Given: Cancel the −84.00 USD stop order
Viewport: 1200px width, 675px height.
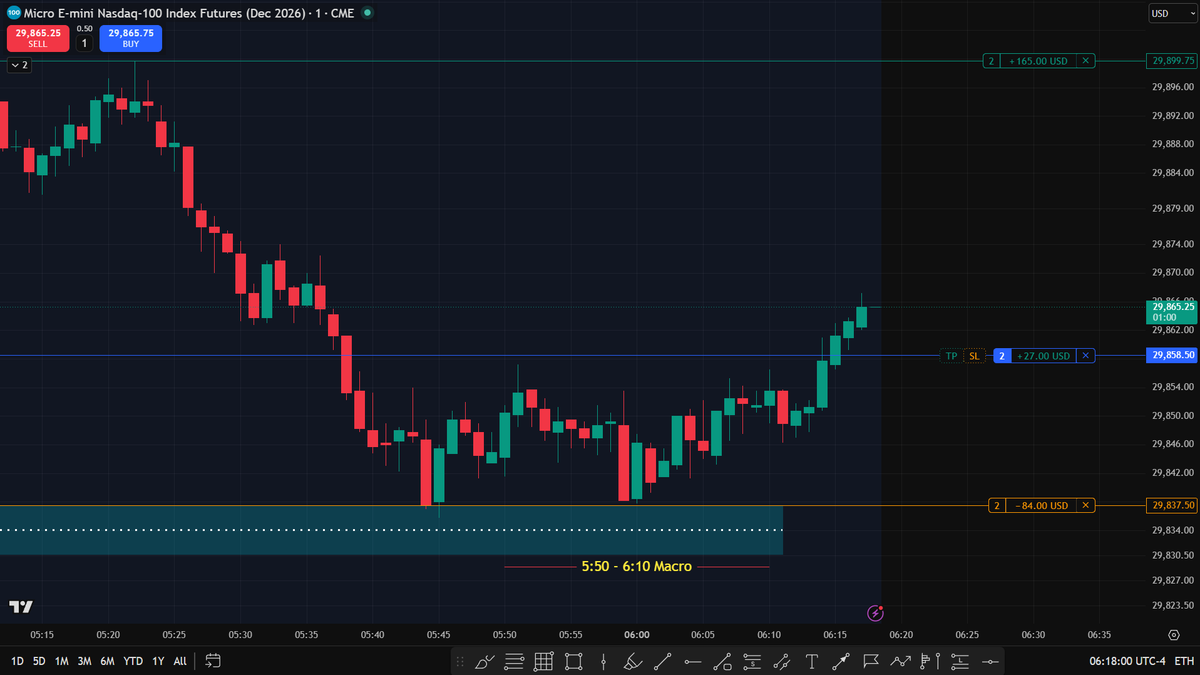Looking at the screenshot, I should (x=1087, y=506).
